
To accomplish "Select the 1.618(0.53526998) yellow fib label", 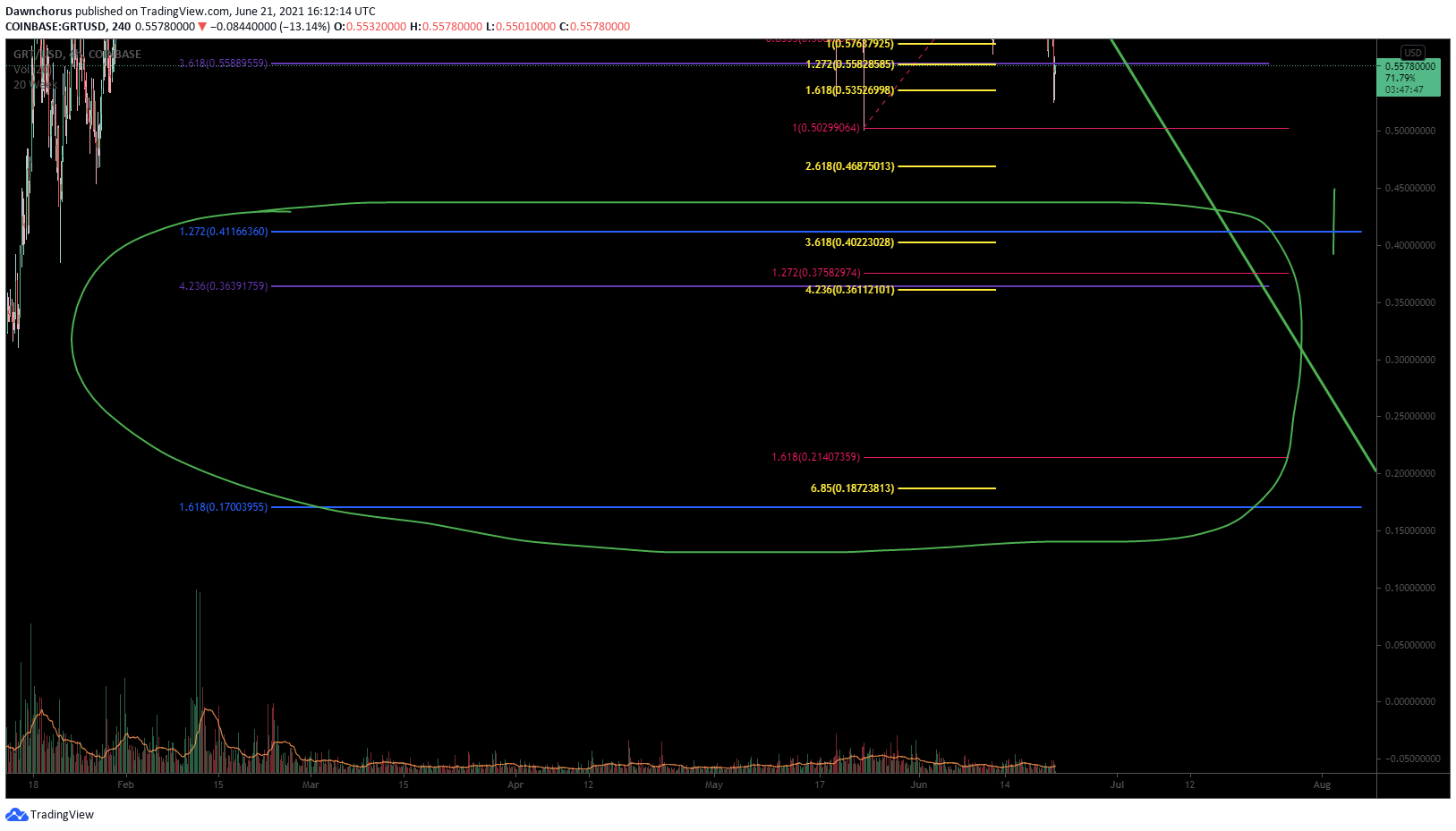I will click(850, 90).
